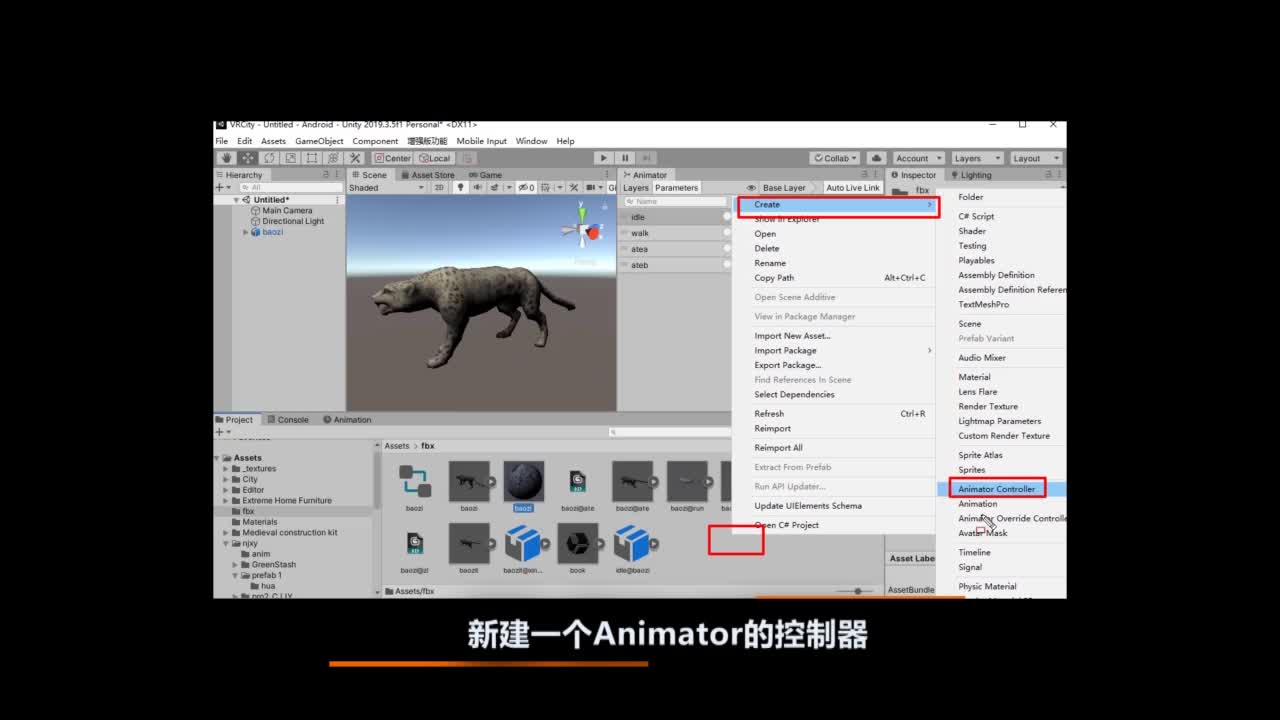The height and width of the screenshot is (720, 1280).
Task: Select the Materials folder in Project
Action: click(259, 522)
